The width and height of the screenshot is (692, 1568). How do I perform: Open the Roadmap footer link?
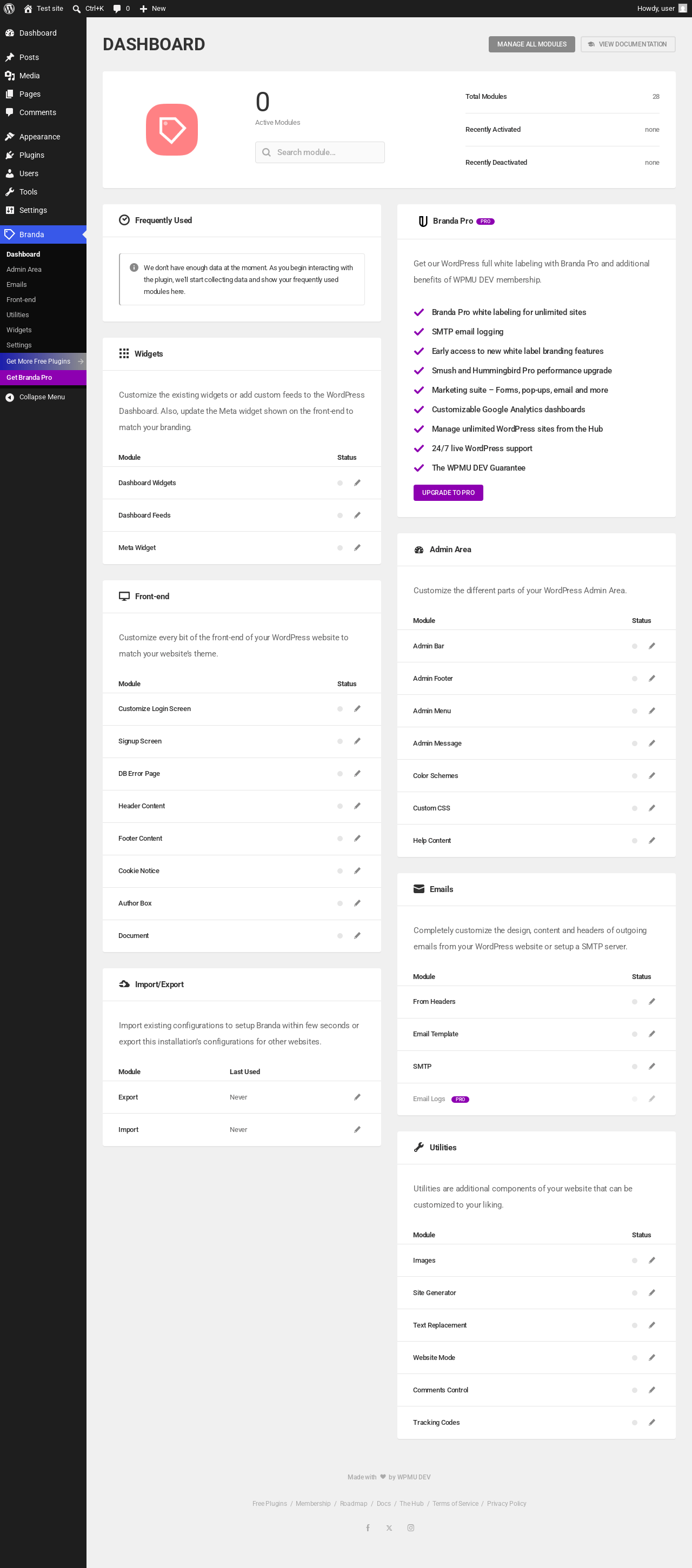pyautogui.click(x=354, y=1503)
